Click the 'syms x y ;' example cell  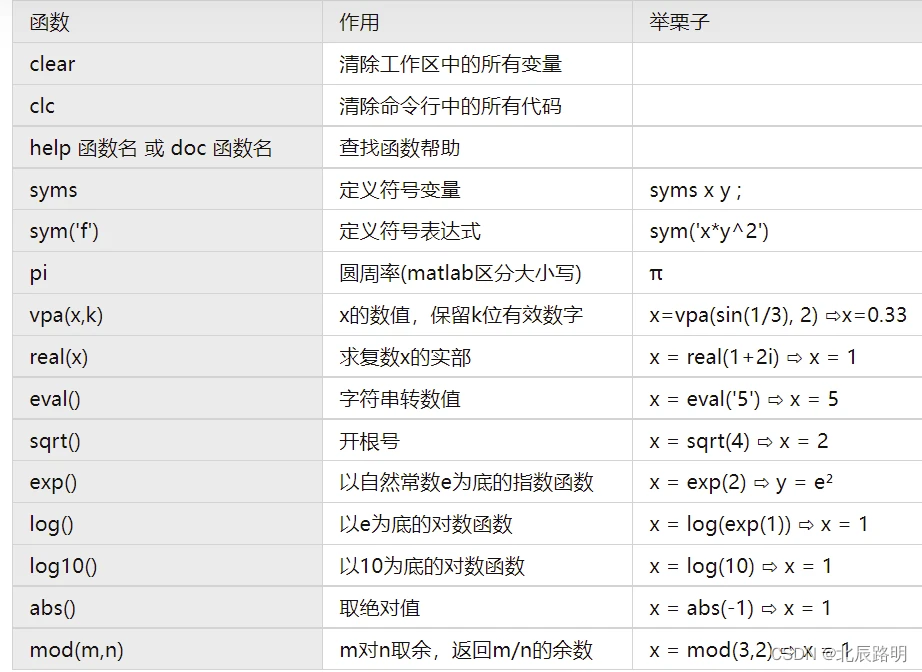695,190
